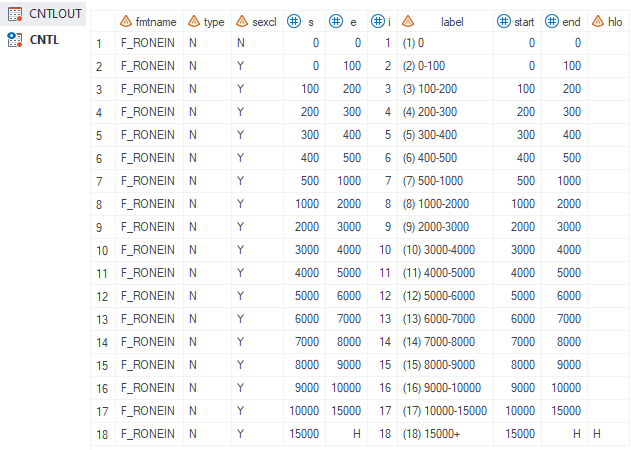
Task: Select the fmtname column header
Action: (149, 21)
